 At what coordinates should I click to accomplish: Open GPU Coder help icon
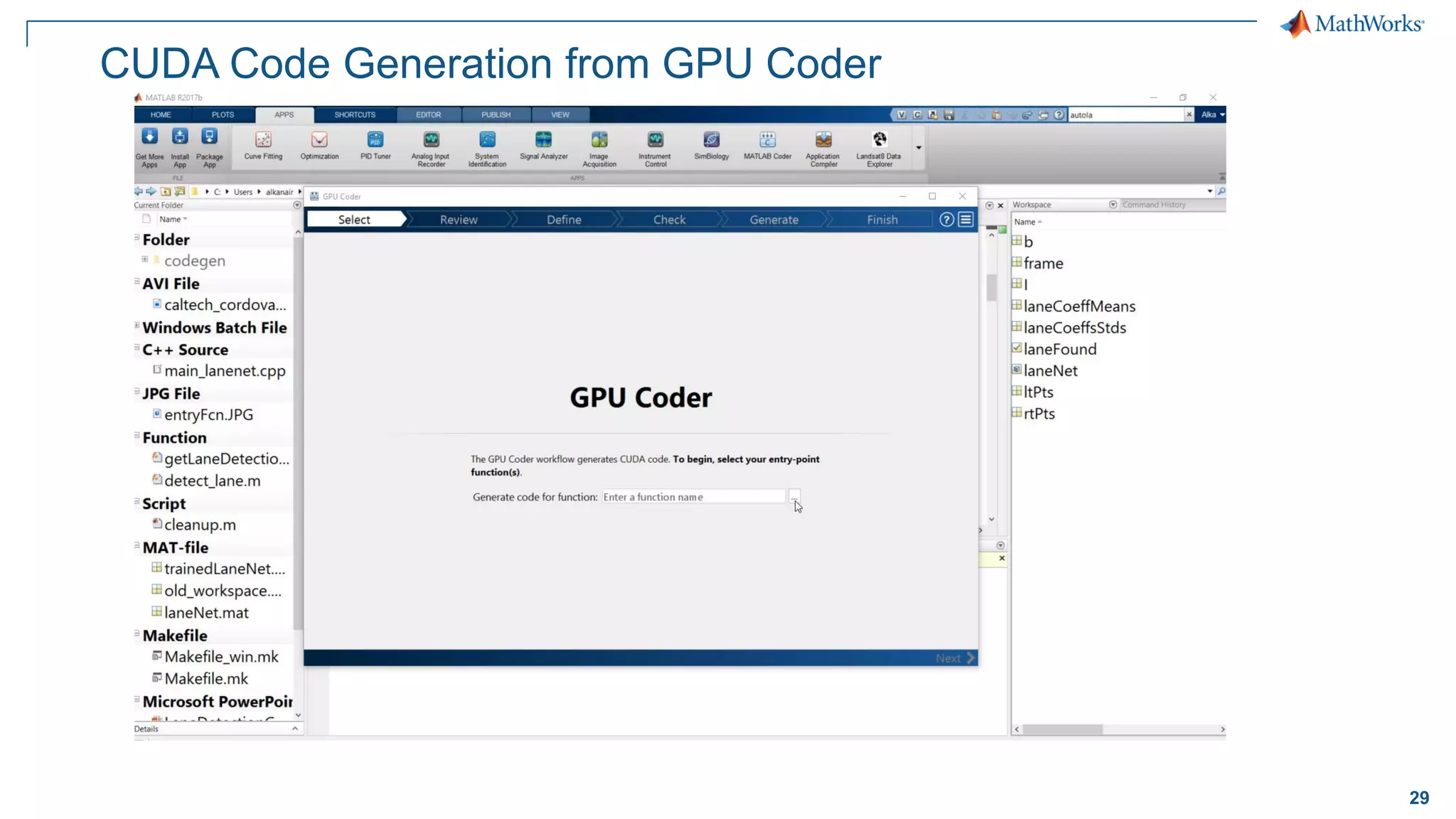click(946, 220)
